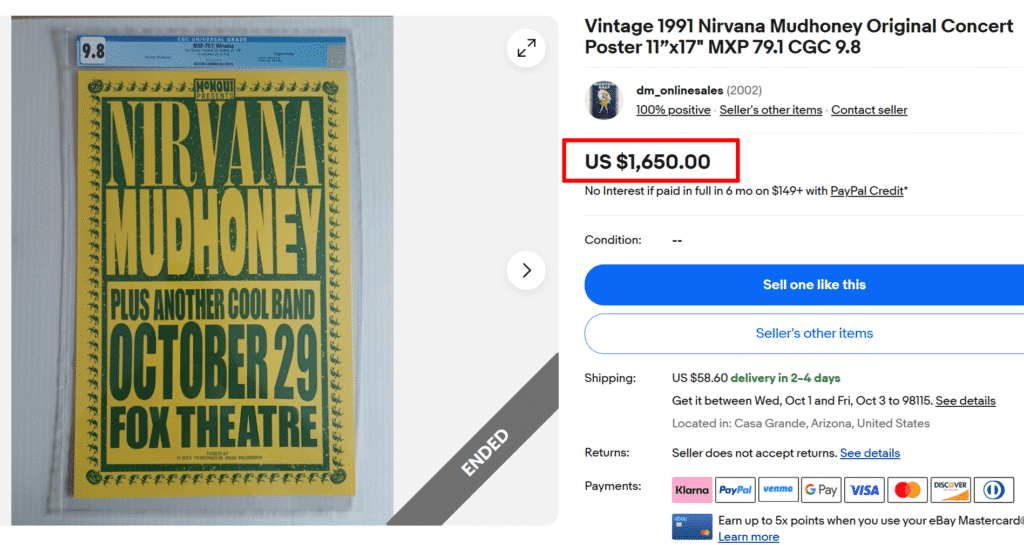The image size is (1024, 545).
Task: Go to the next listing photo
Action: [526, 270]
